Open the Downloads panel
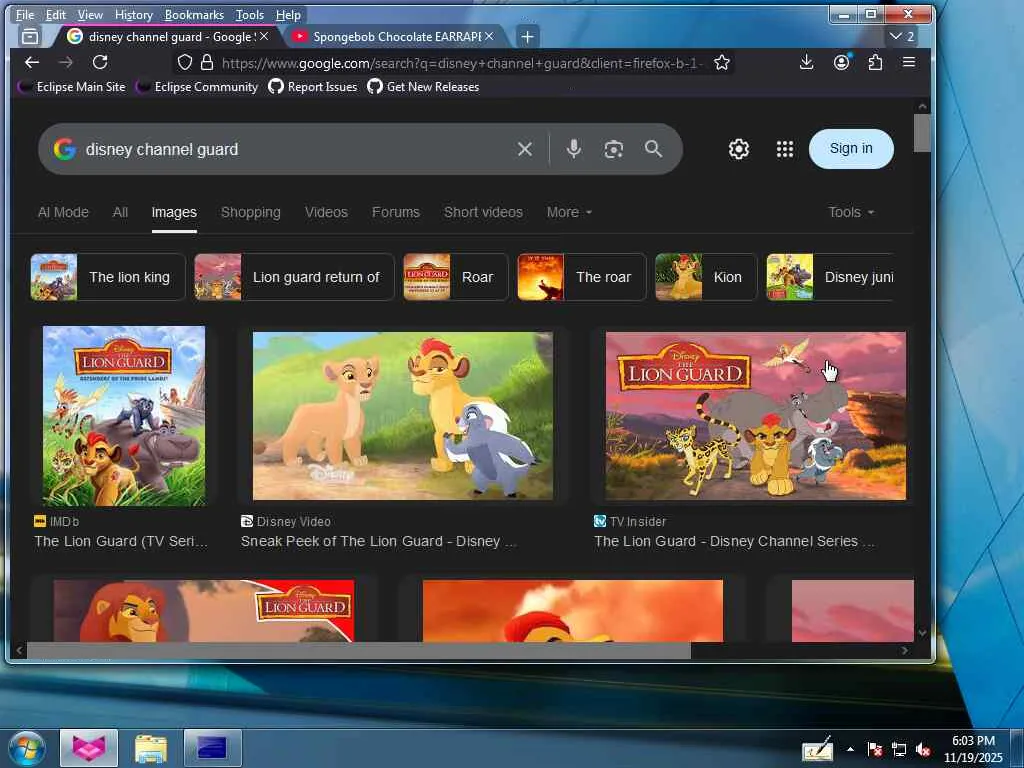Image resolution: width=1024 pixels, height=768 pixels. (x=807, y=63)
